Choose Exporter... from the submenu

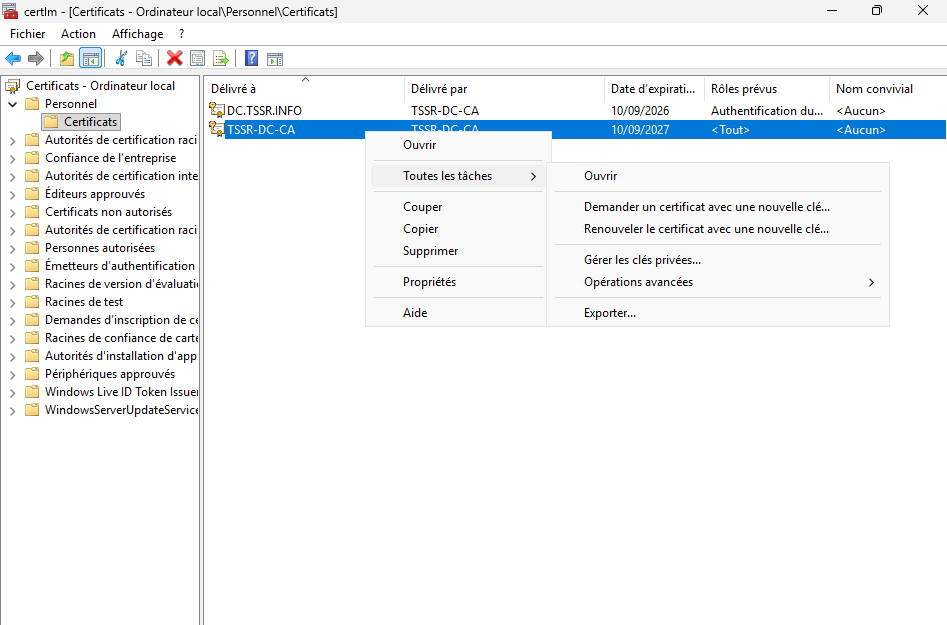pos(609,313)
